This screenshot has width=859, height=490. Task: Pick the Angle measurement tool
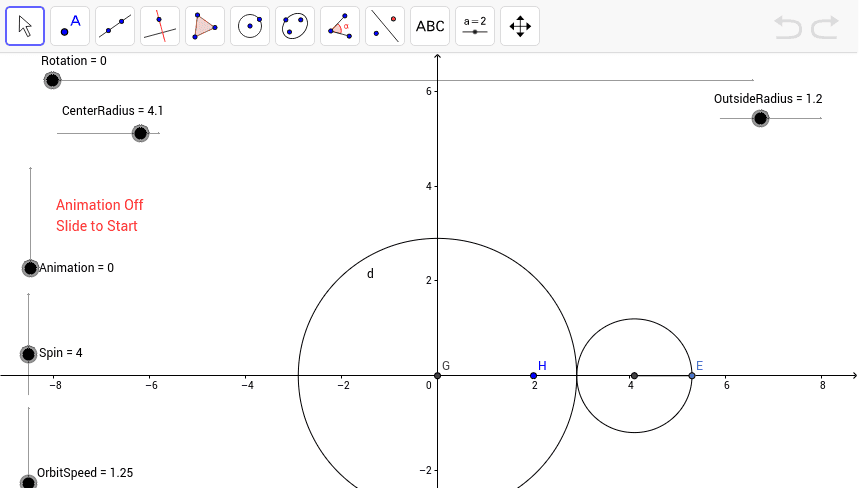(340, 26)
